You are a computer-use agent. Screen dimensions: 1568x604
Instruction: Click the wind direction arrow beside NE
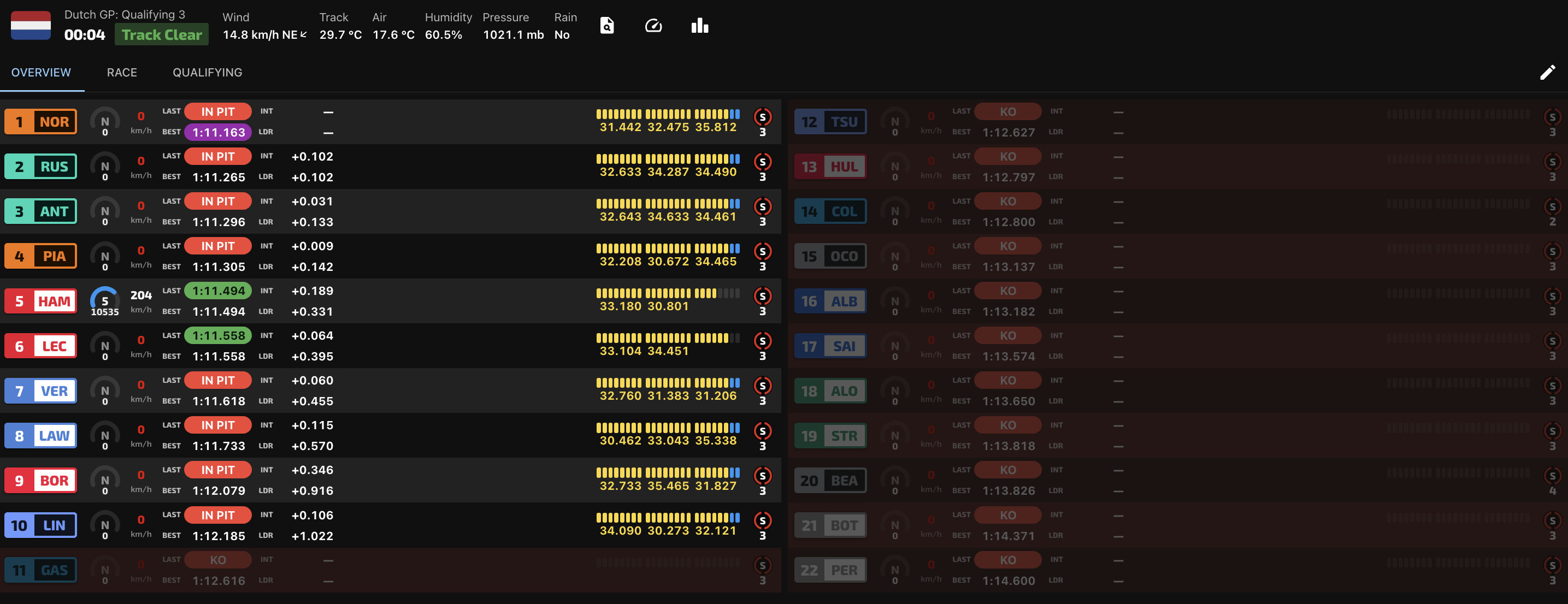point(304,34)
